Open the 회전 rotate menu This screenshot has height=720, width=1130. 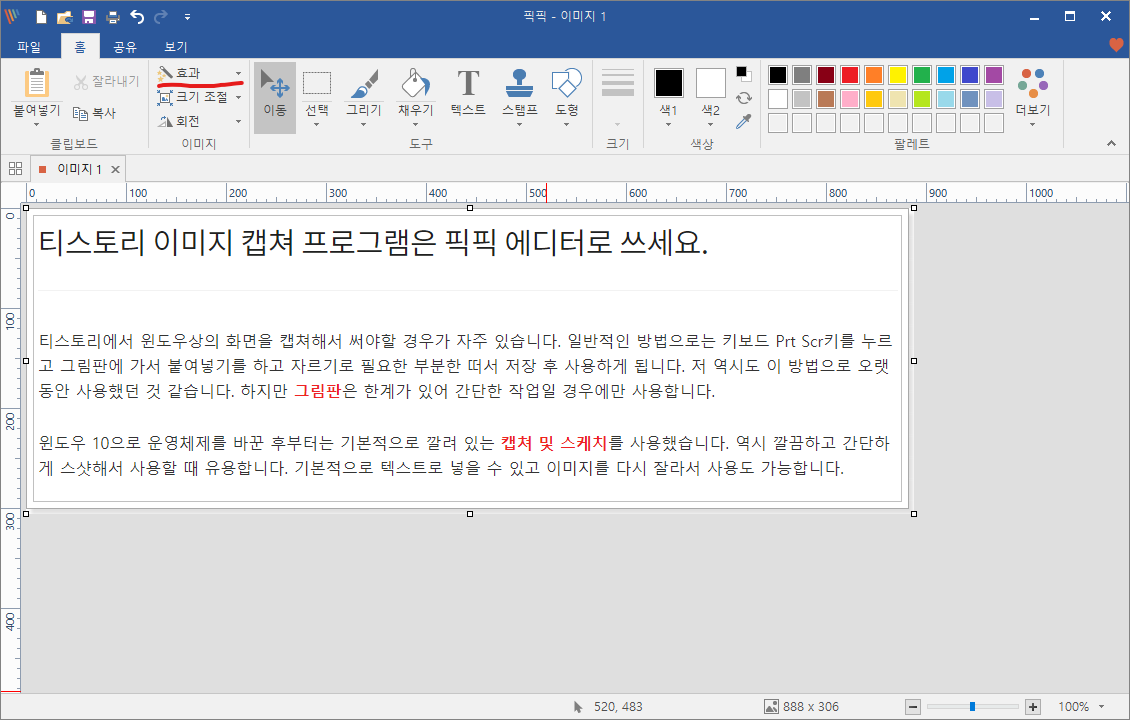click(200, 121)
